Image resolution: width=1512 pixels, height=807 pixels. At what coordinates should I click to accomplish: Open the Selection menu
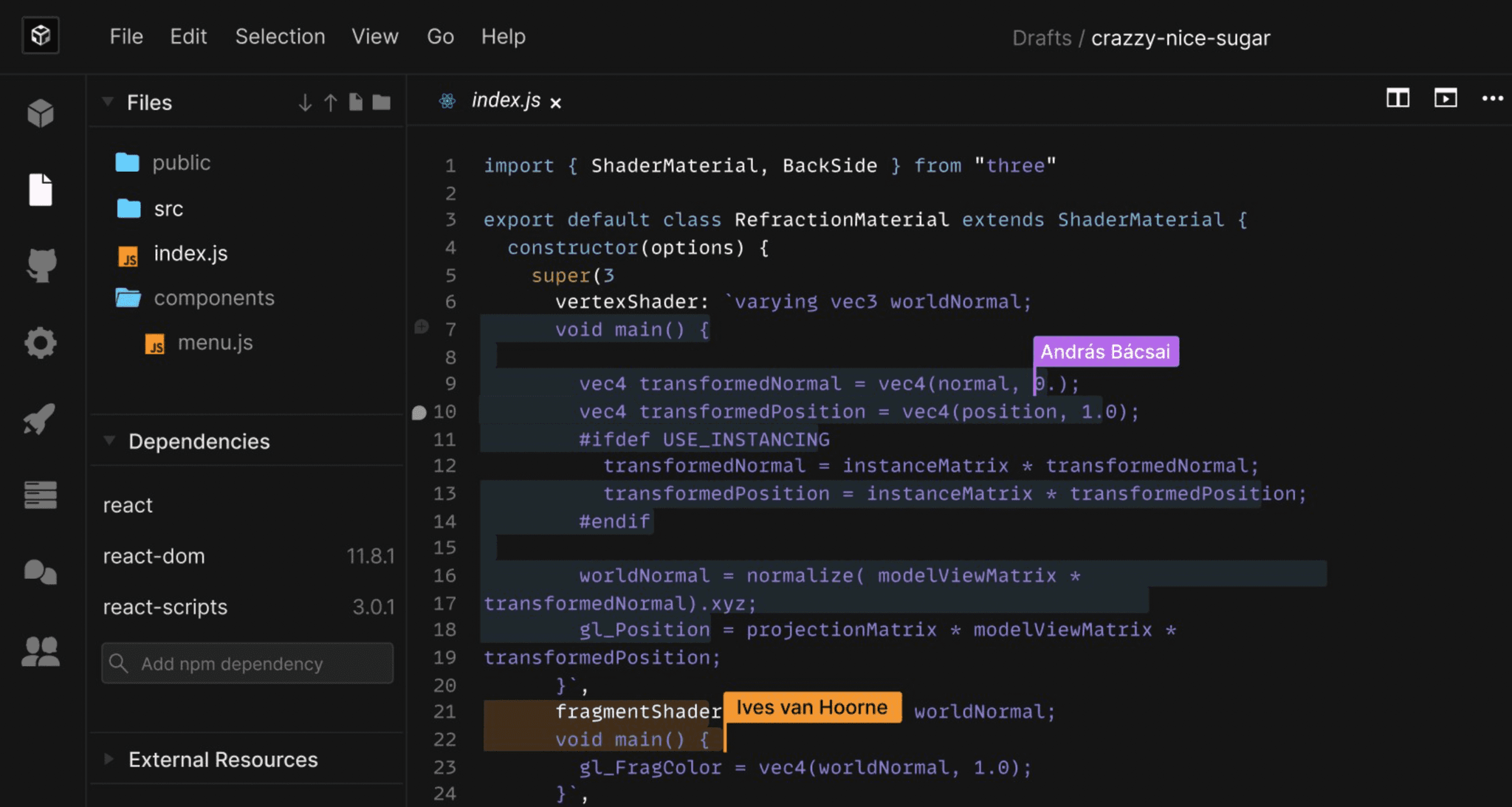[x=280, y=36]
